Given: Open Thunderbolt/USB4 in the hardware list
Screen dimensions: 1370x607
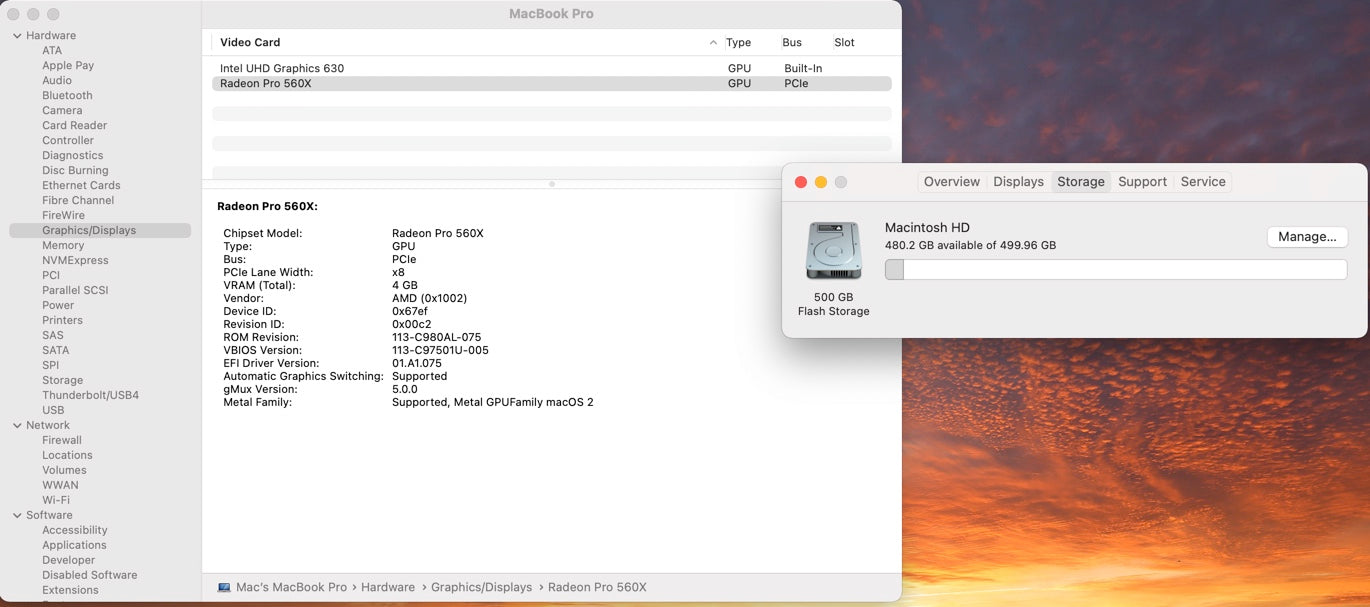Looking at the screenshot, I should click(90, 395).
